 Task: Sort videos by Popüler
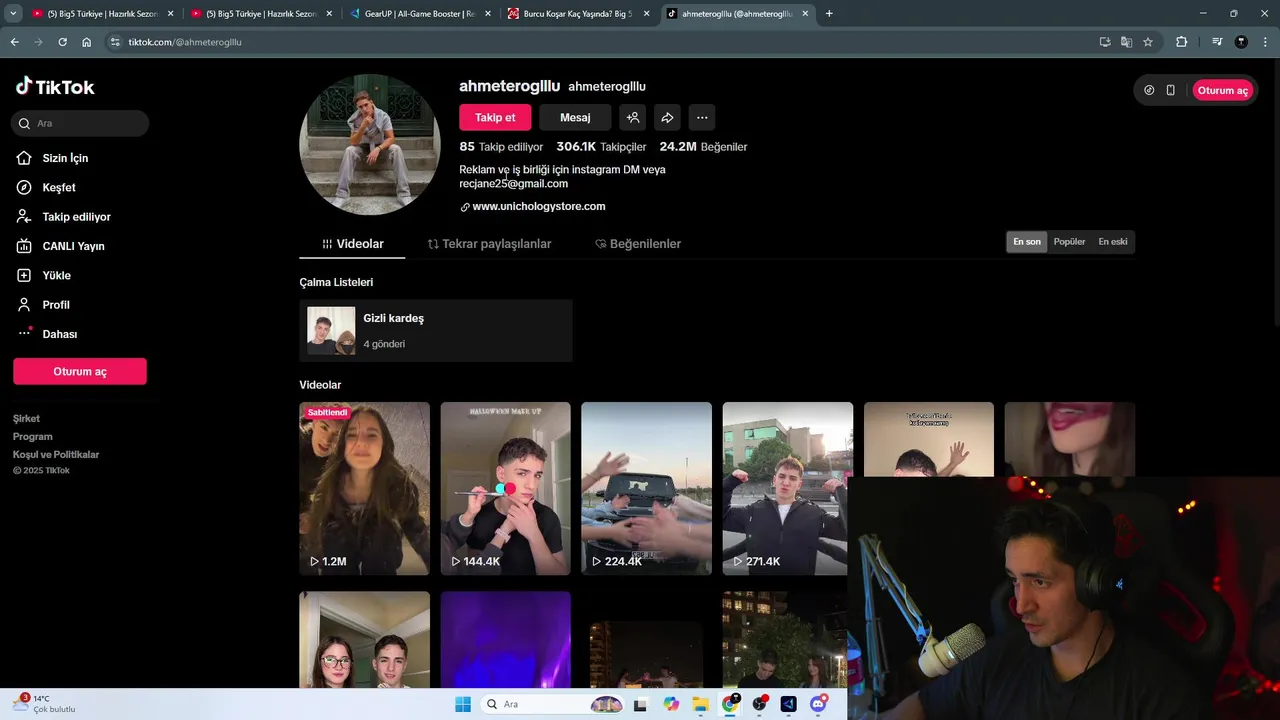(x=1069, y=242)
